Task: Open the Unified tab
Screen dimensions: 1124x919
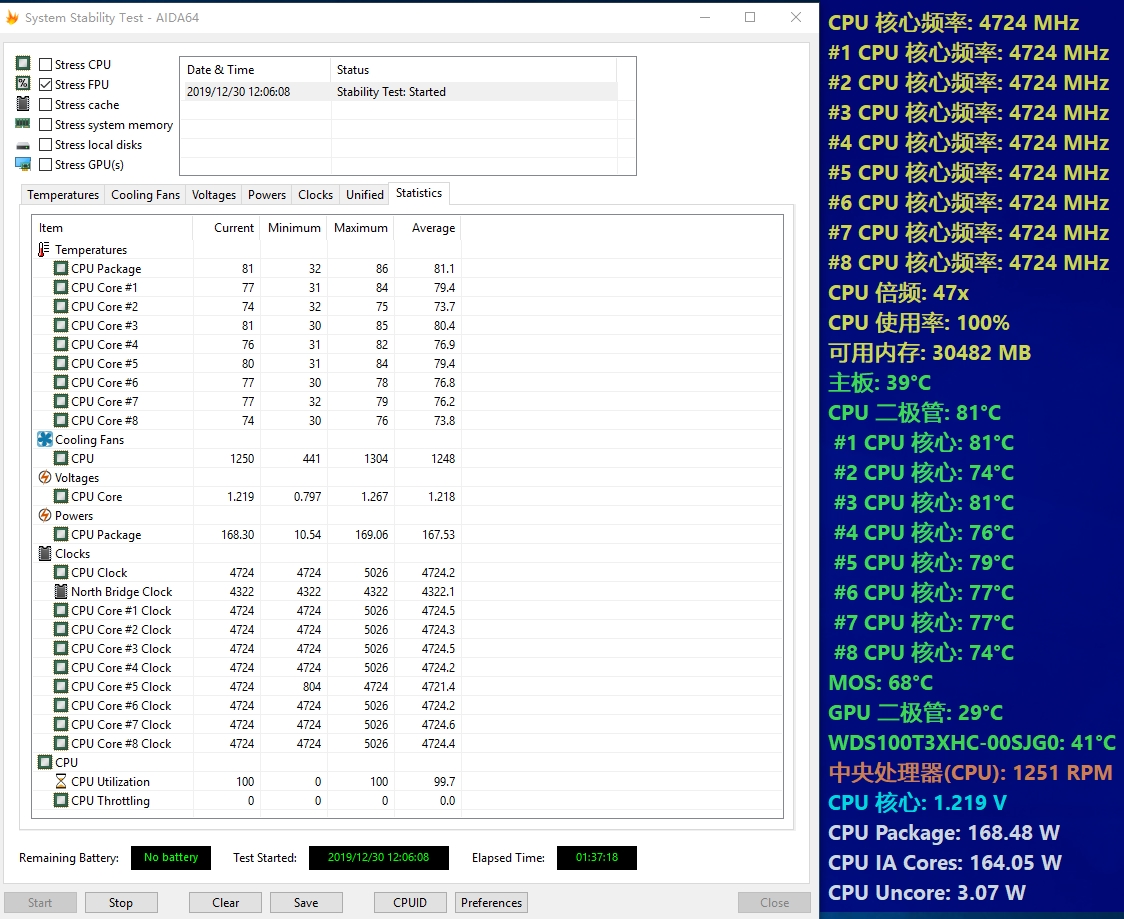Action: [x=364, y=195]
